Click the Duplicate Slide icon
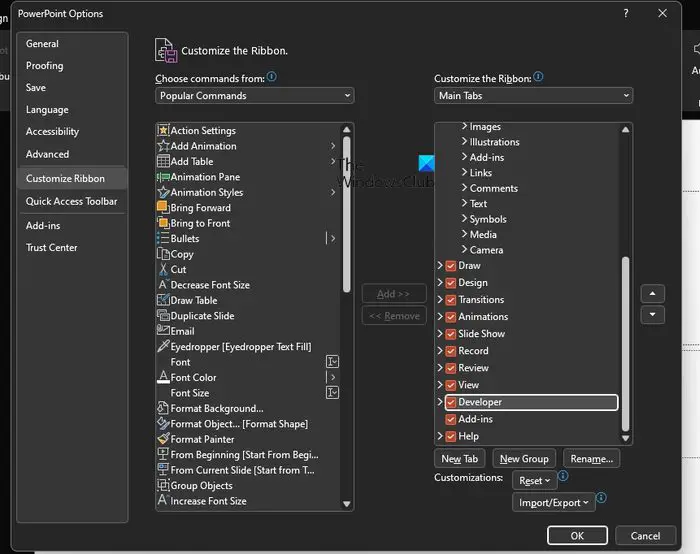The height and width of the screenshot is (554, 700). (163, 315)
